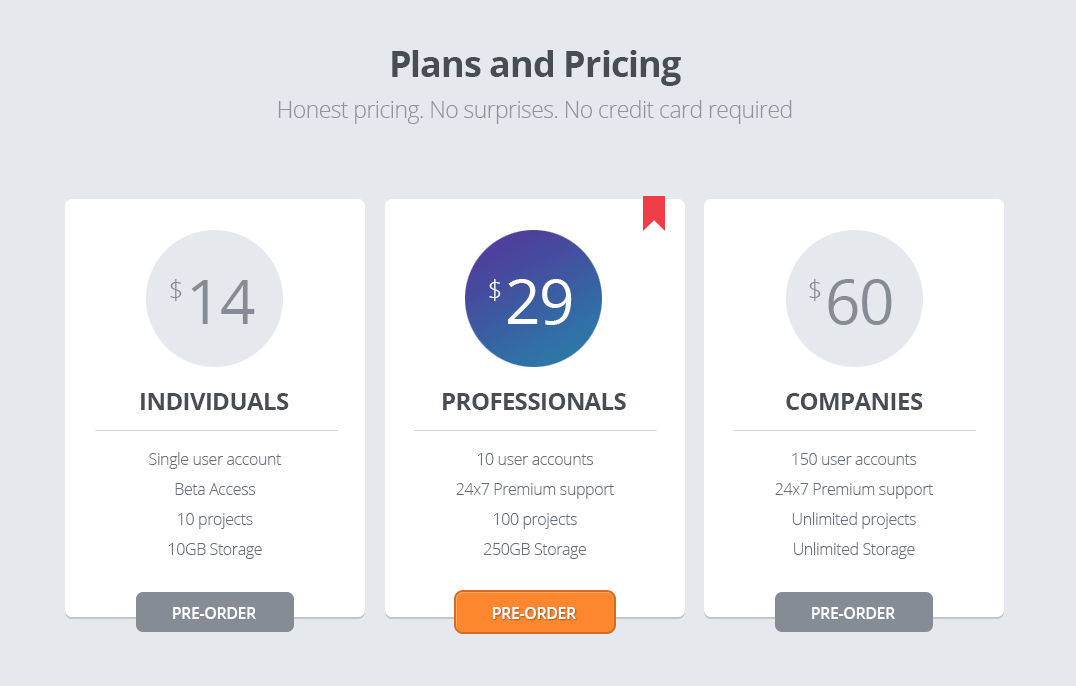Select the Companies plan heading
Image resolution: width=1076 pixels, height=686 pixels.
[854, 402]
